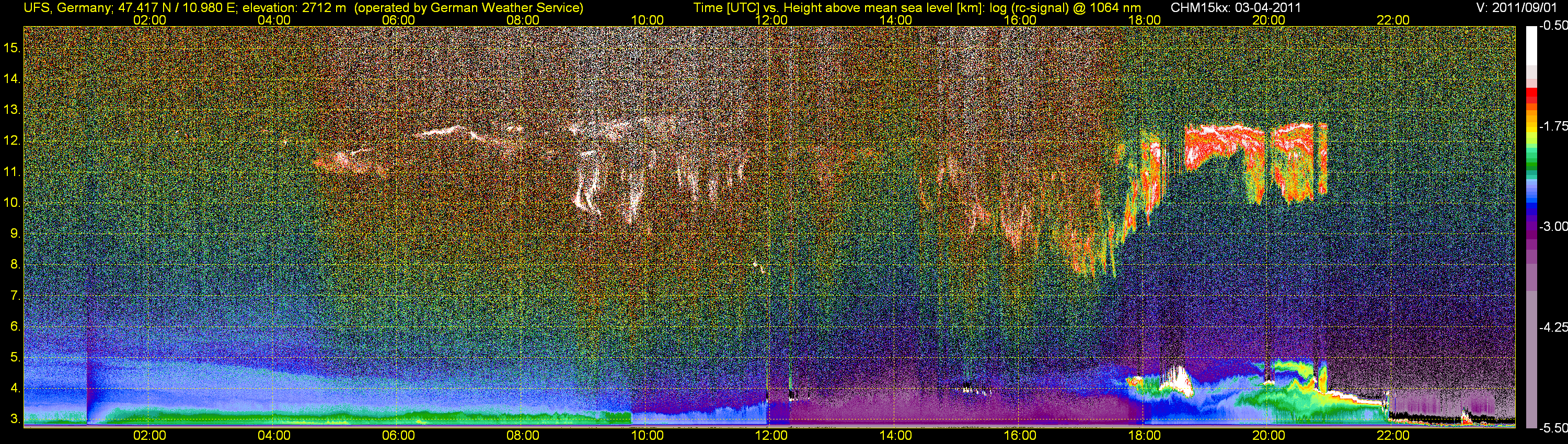Click the 14:00 label on the bottom time axis
1568x444 pixels.
pos(896,436)
